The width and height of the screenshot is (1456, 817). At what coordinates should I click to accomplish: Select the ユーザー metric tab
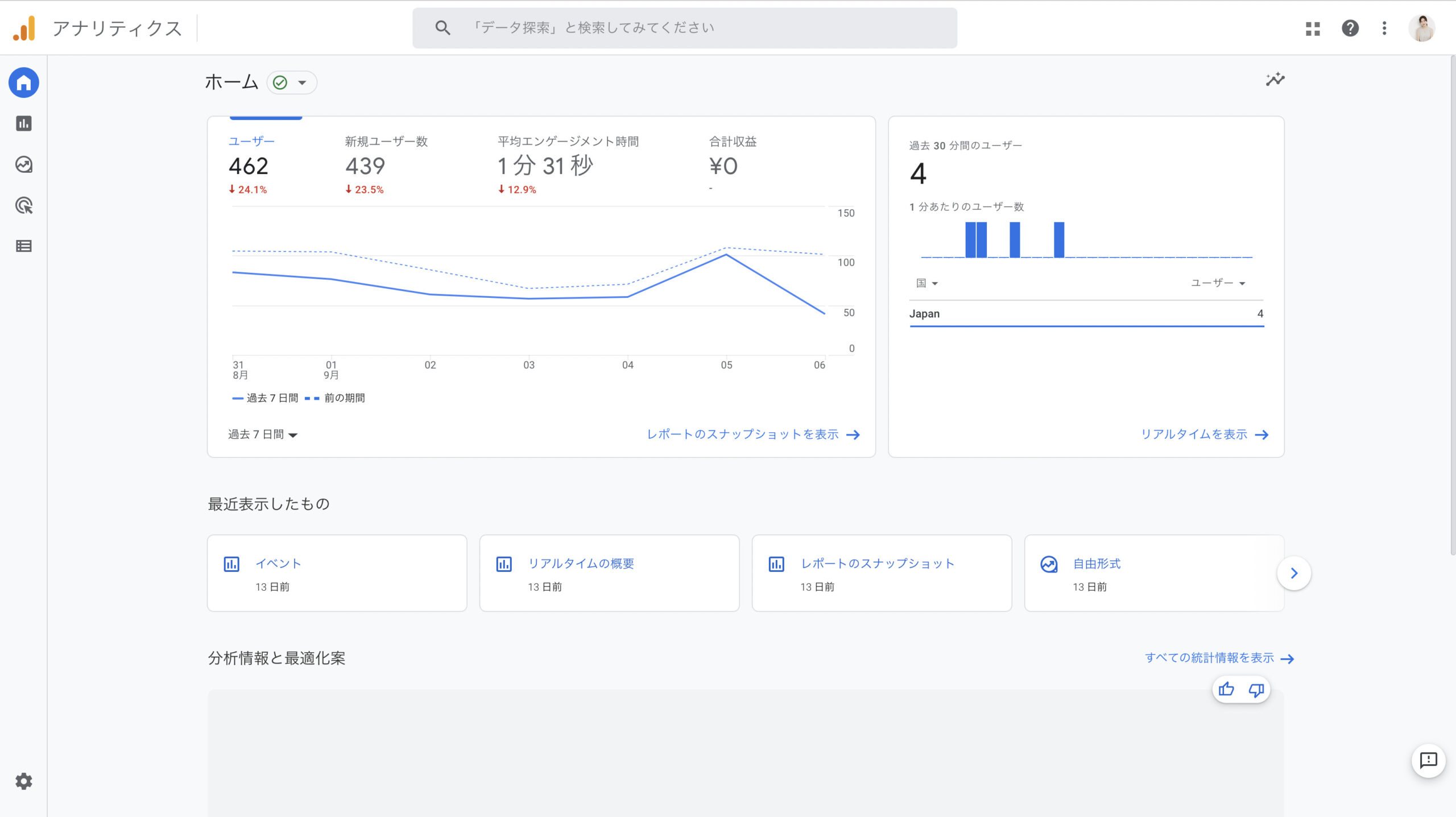pyautogui.click(x=251, y=165)
